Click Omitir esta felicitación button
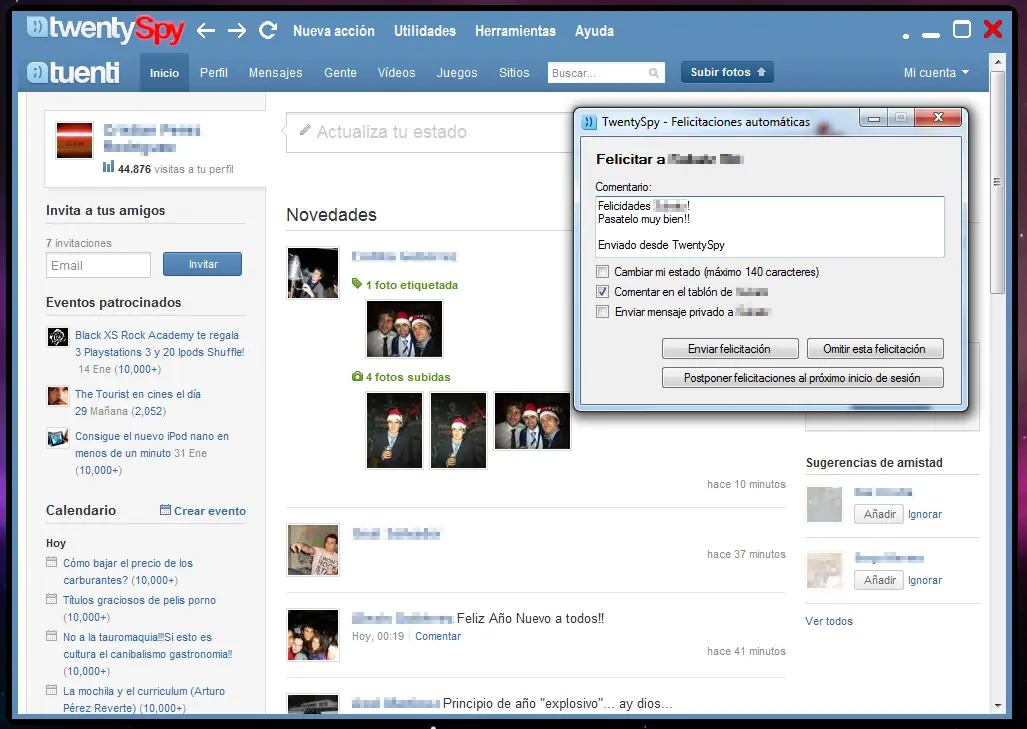 coord(874,348)
